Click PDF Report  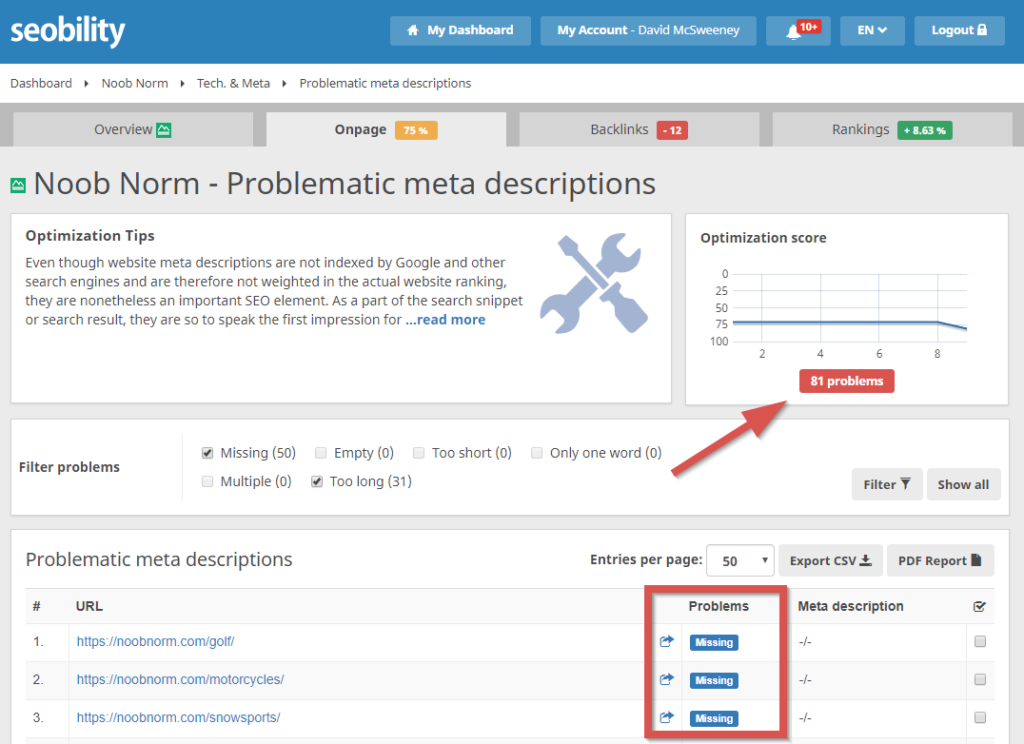[940, 560]
